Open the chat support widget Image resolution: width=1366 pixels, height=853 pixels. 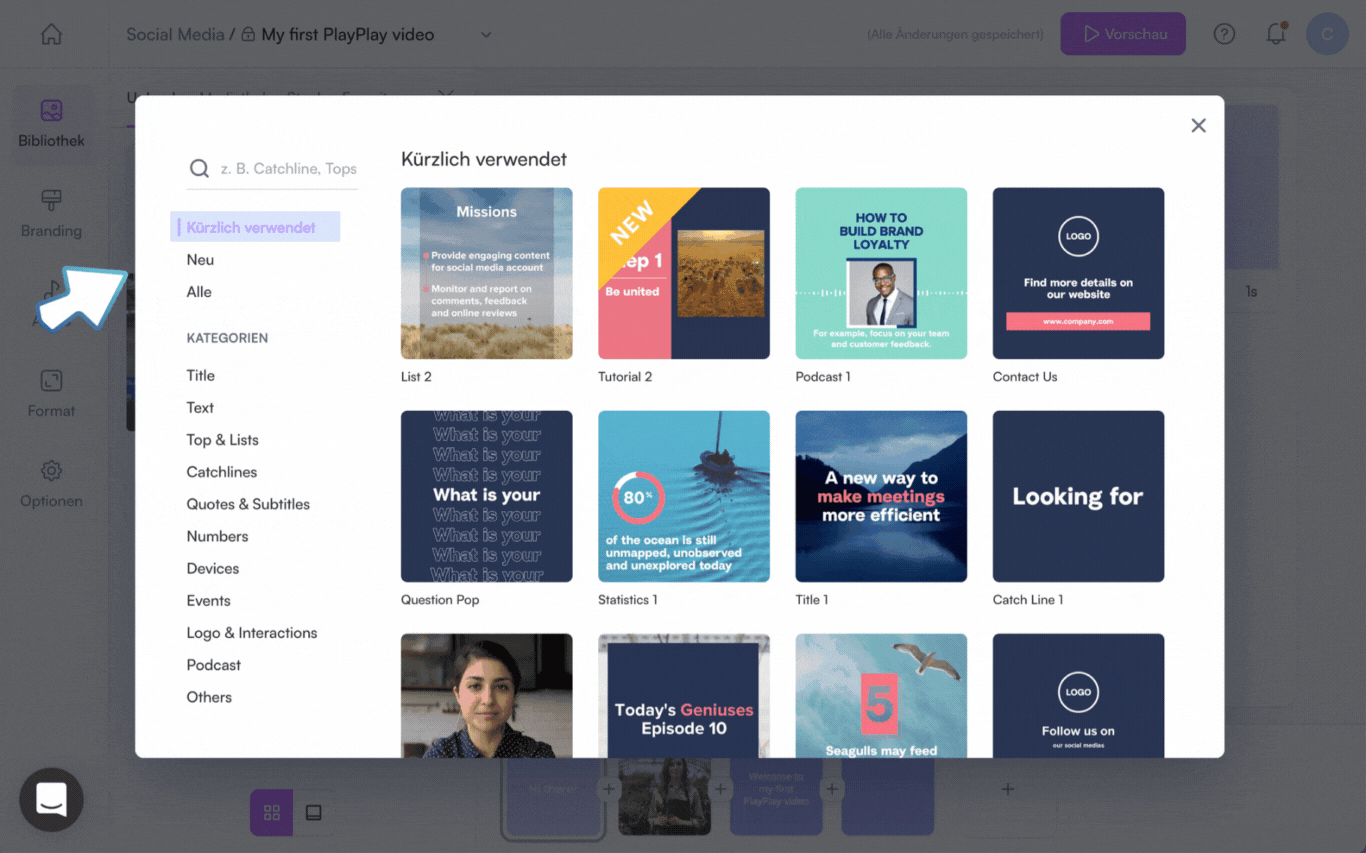point(51,800)
